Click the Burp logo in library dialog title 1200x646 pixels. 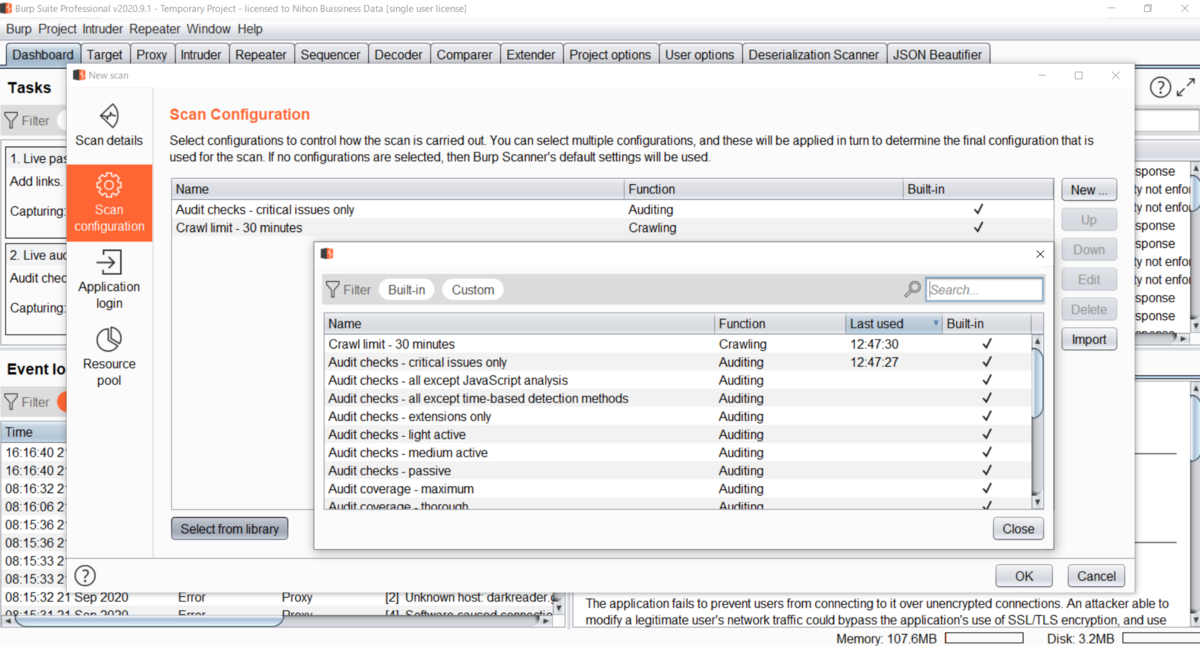[326, 254]
